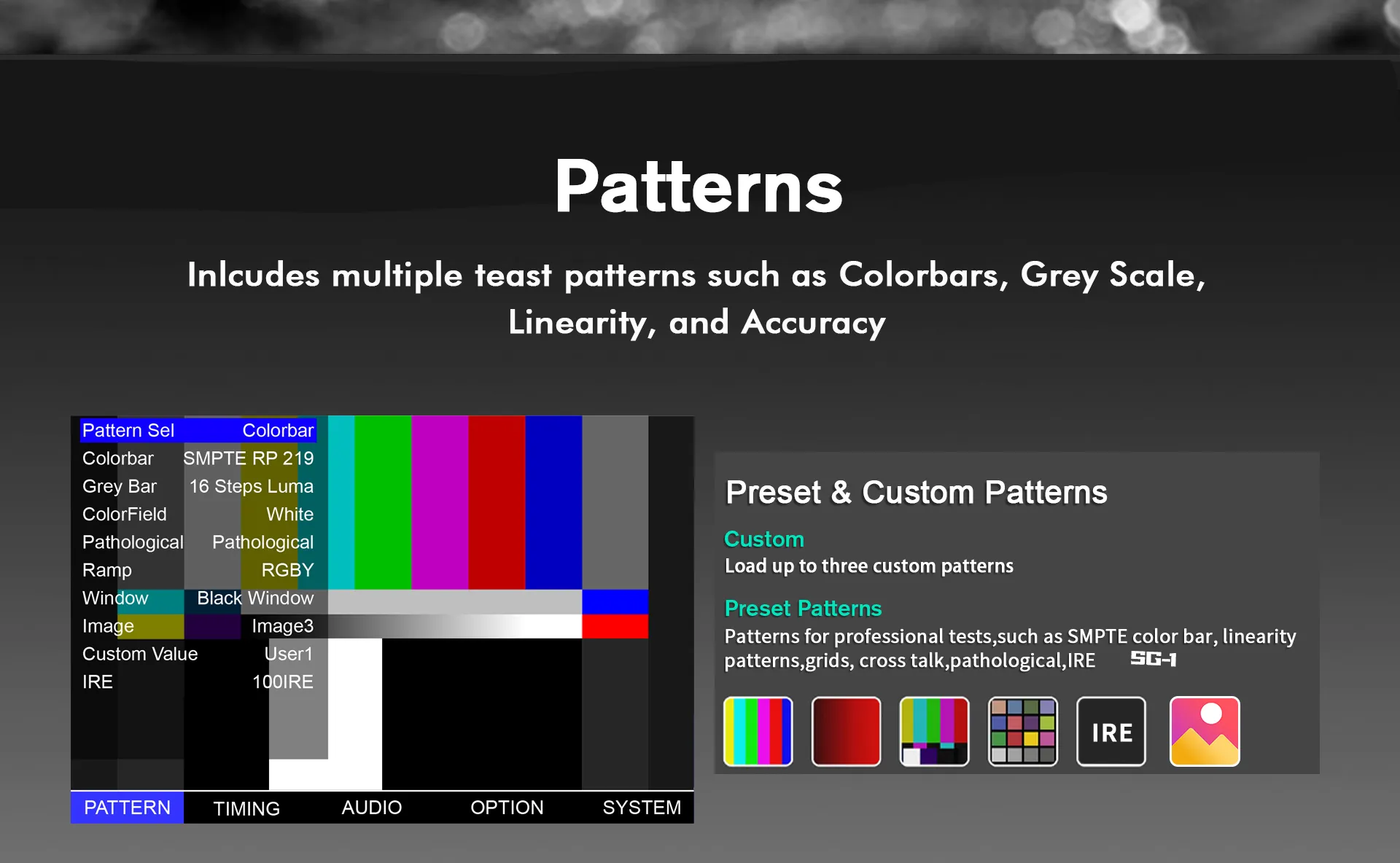Open the custom image pattern icon
This screenshot has width=1400, height=863.
point(1205,731)
